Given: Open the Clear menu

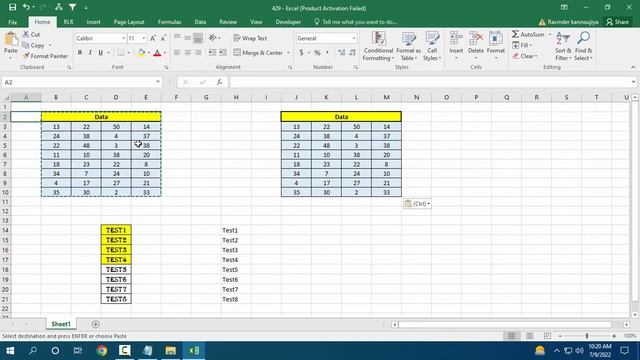Looking at the screenshot, I should pos(526,56).
